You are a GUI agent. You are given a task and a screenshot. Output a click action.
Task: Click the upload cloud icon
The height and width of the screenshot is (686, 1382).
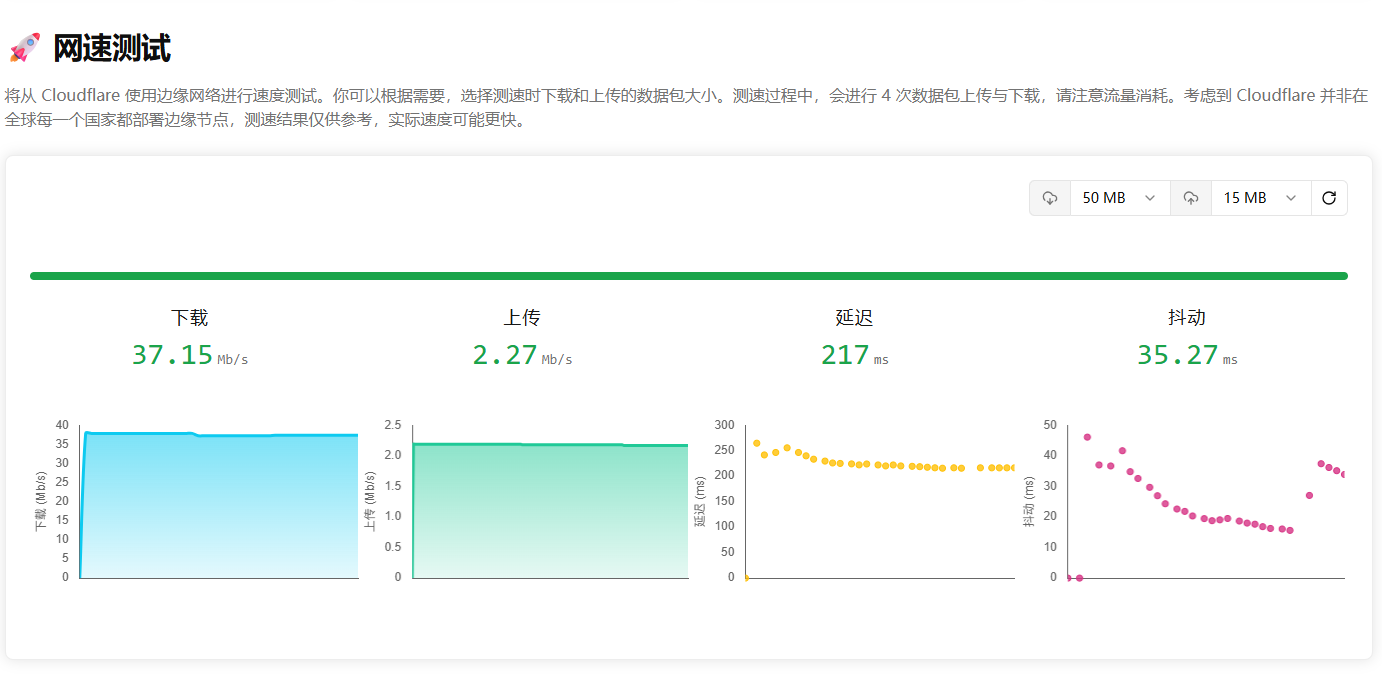click(1191, 198)
